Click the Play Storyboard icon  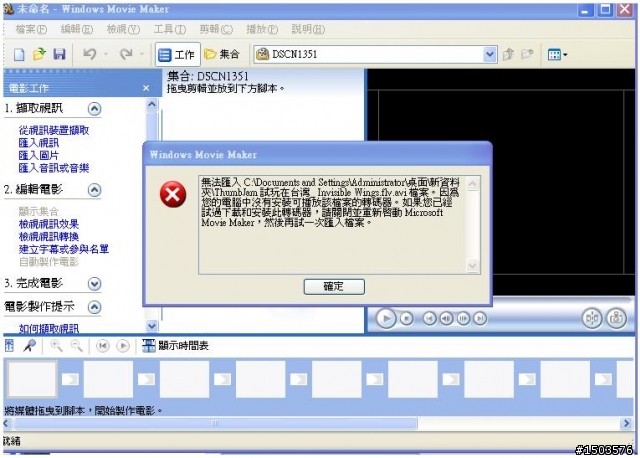(122, 346)
